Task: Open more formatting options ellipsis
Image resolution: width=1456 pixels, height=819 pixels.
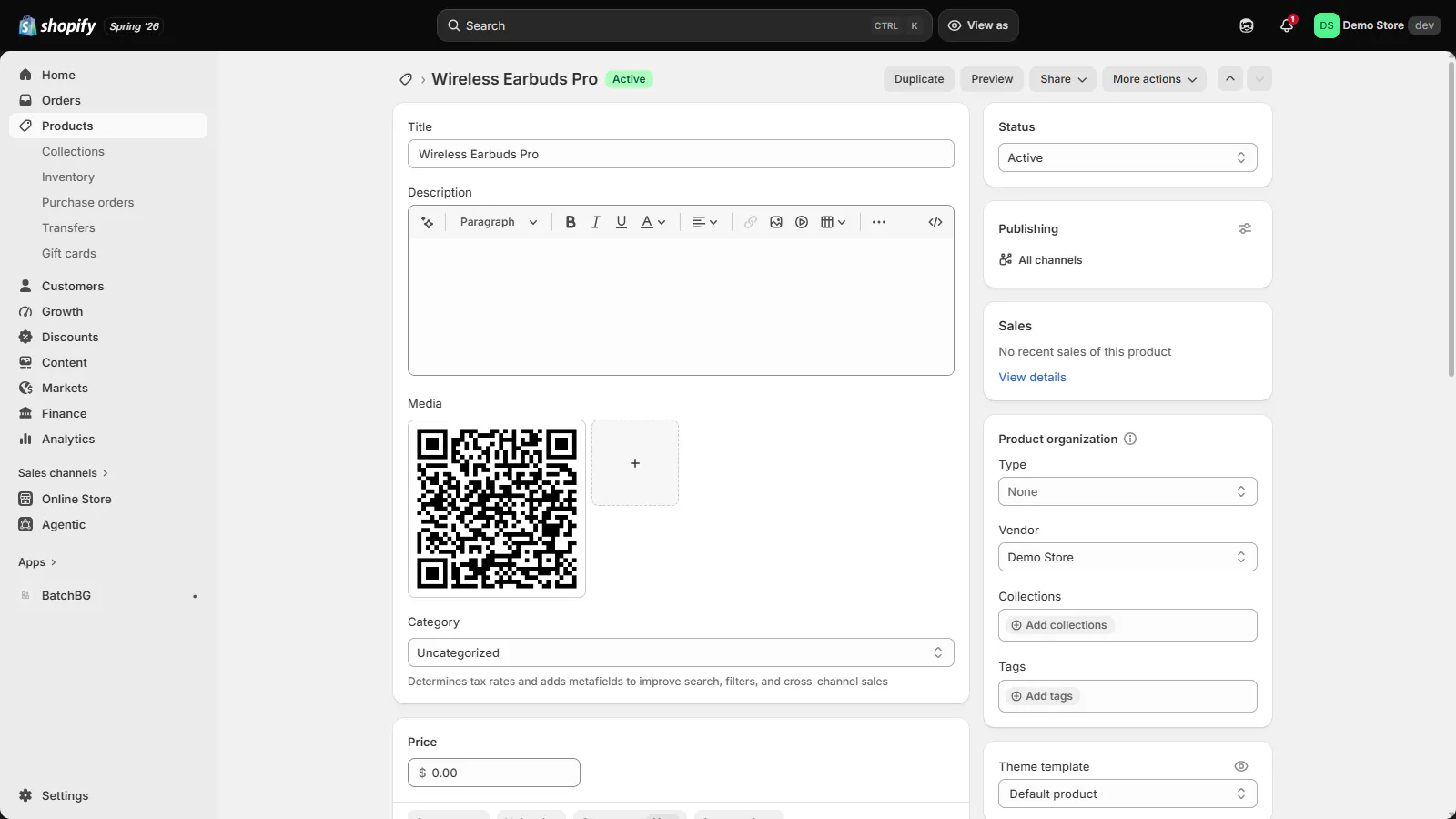Action: (879, 222)
